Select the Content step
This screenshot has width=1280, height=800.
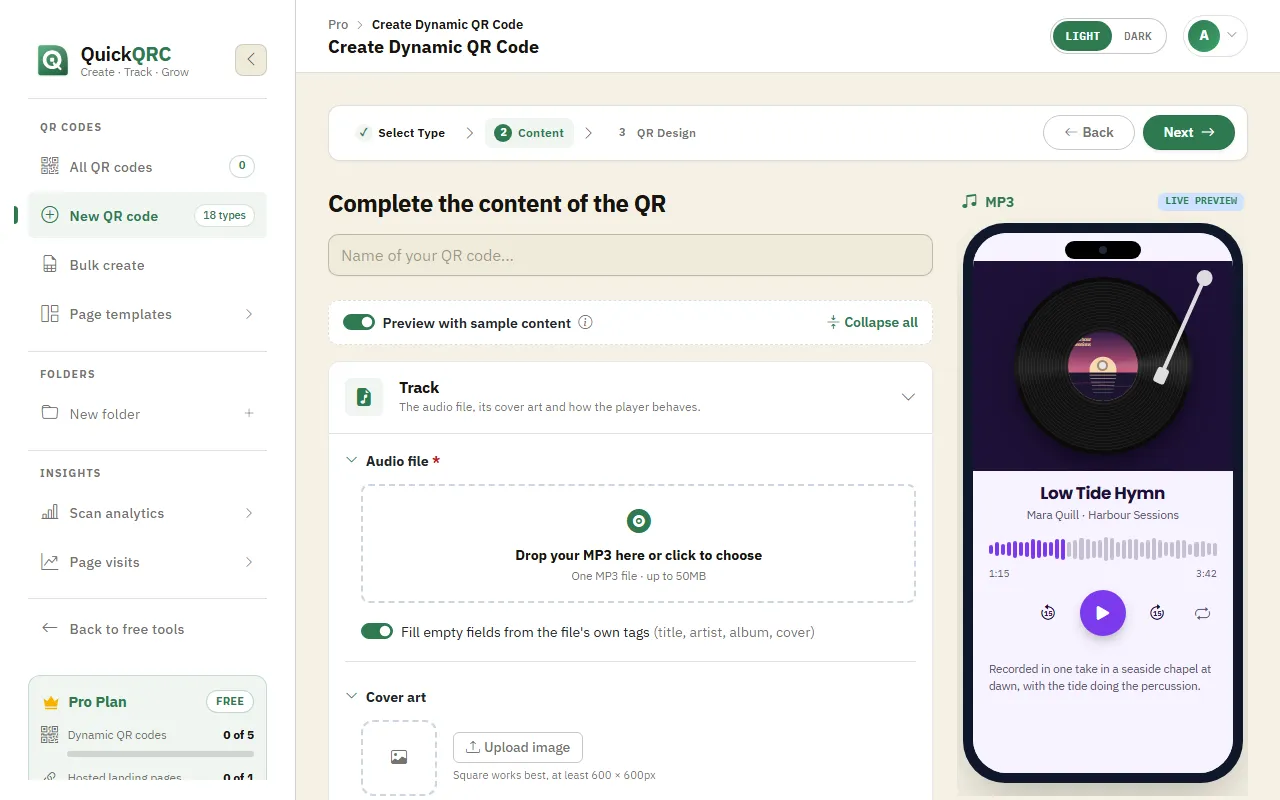point(530,133)
